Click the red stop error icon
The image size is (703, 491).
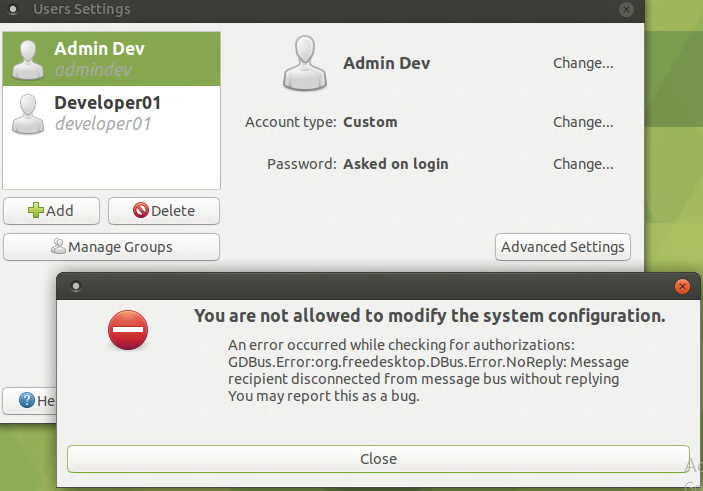pyautogui.click(x=128, y=331)
